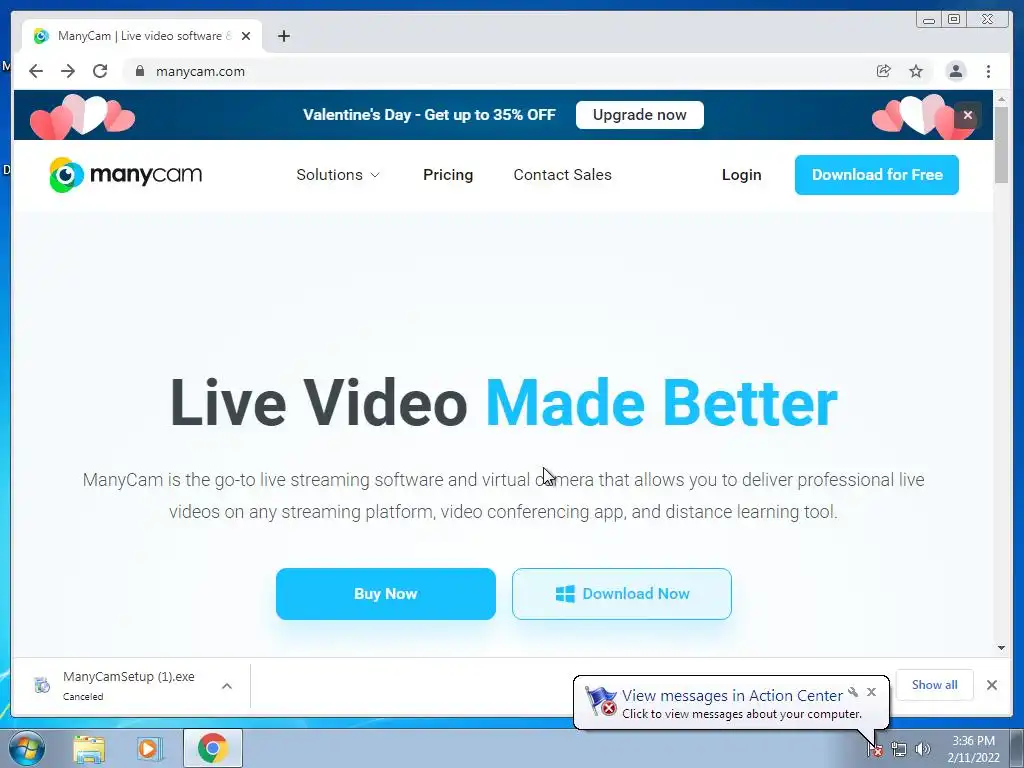Open the Windows Start menu

click(27, 748)
